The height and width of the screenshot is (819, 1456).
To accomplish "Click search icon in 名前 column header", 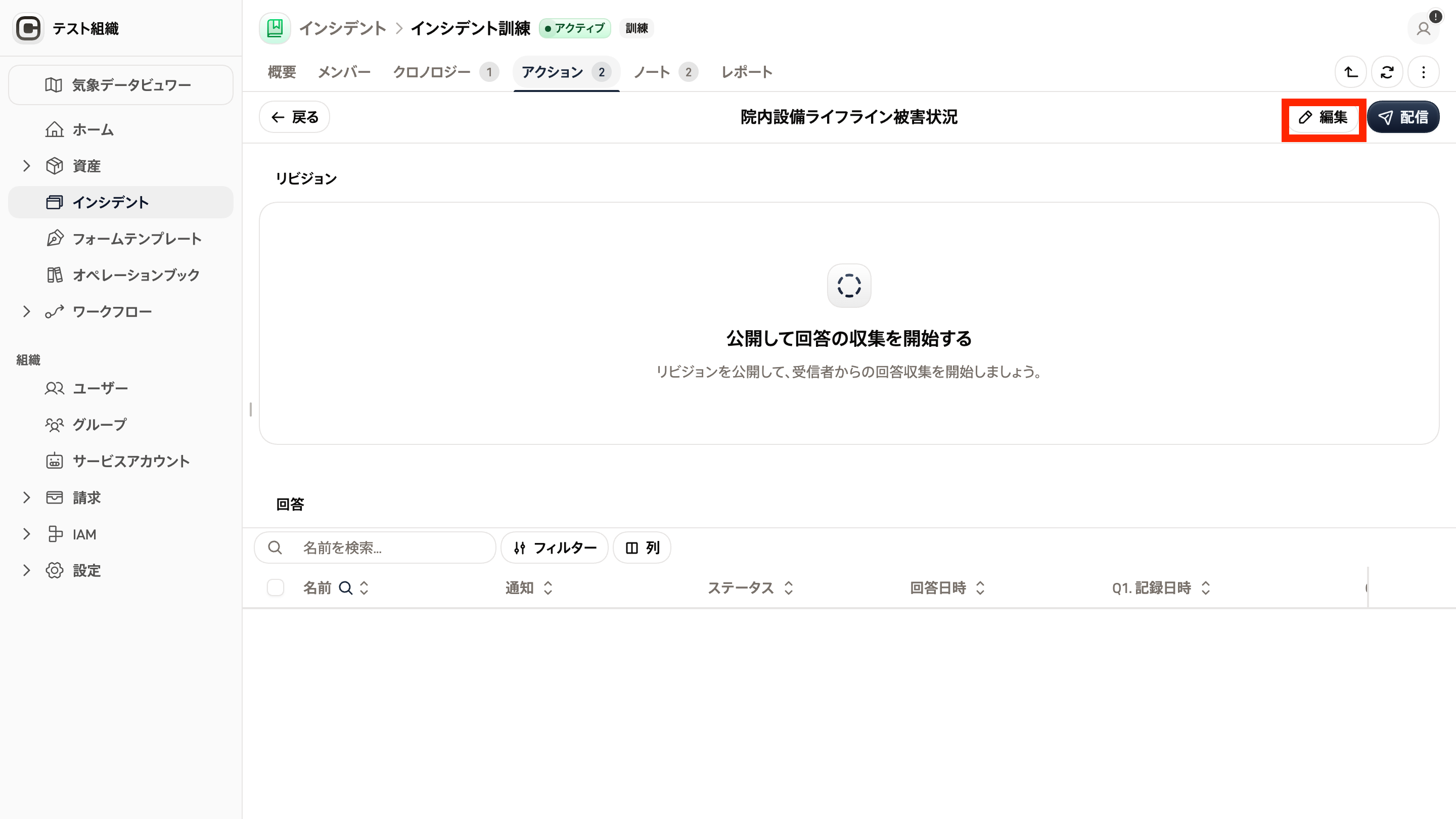I will click(x=345, y=588).
